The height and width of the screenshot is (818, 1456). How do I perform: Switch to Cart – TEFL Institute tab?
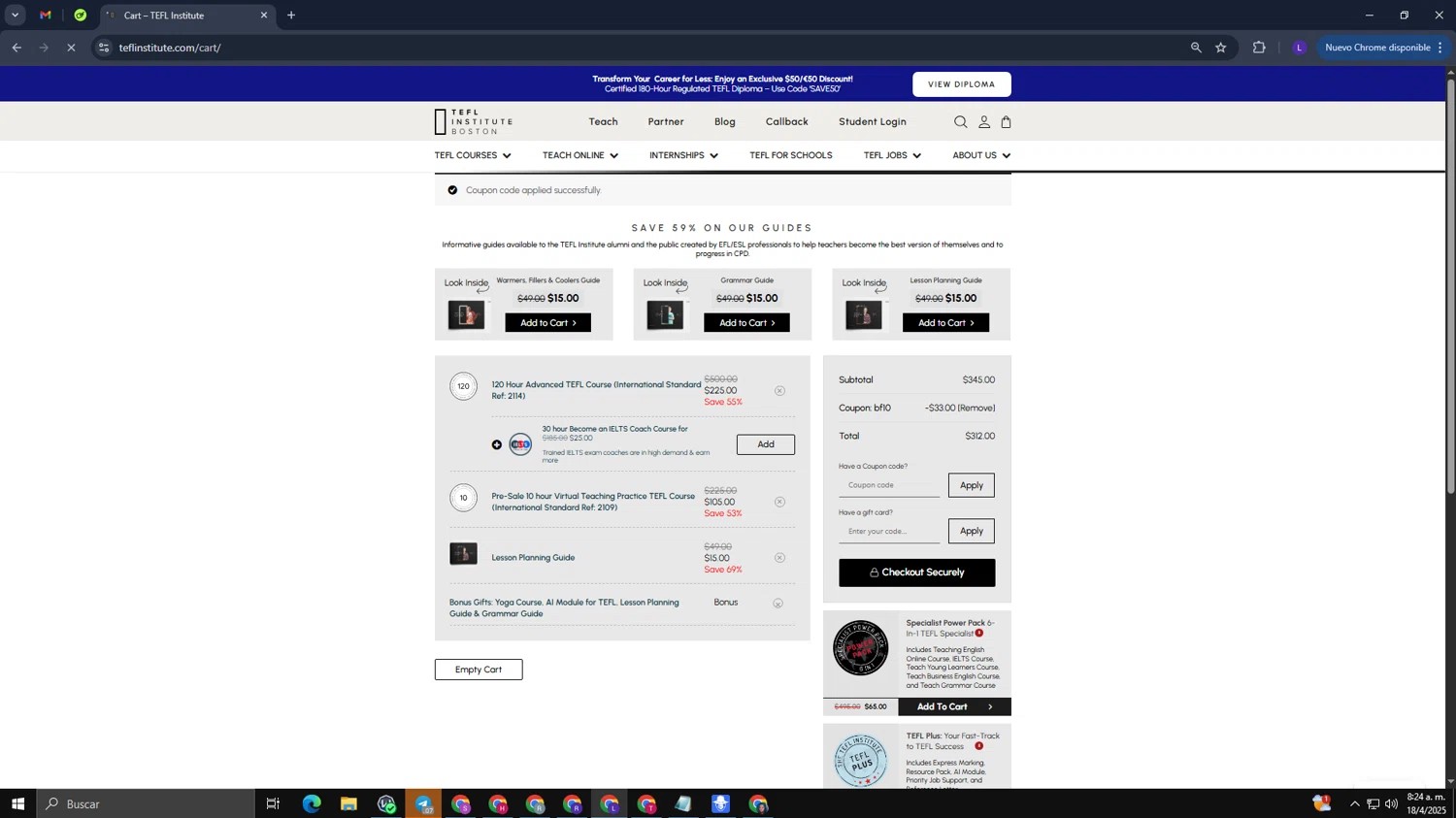(187, 16)
